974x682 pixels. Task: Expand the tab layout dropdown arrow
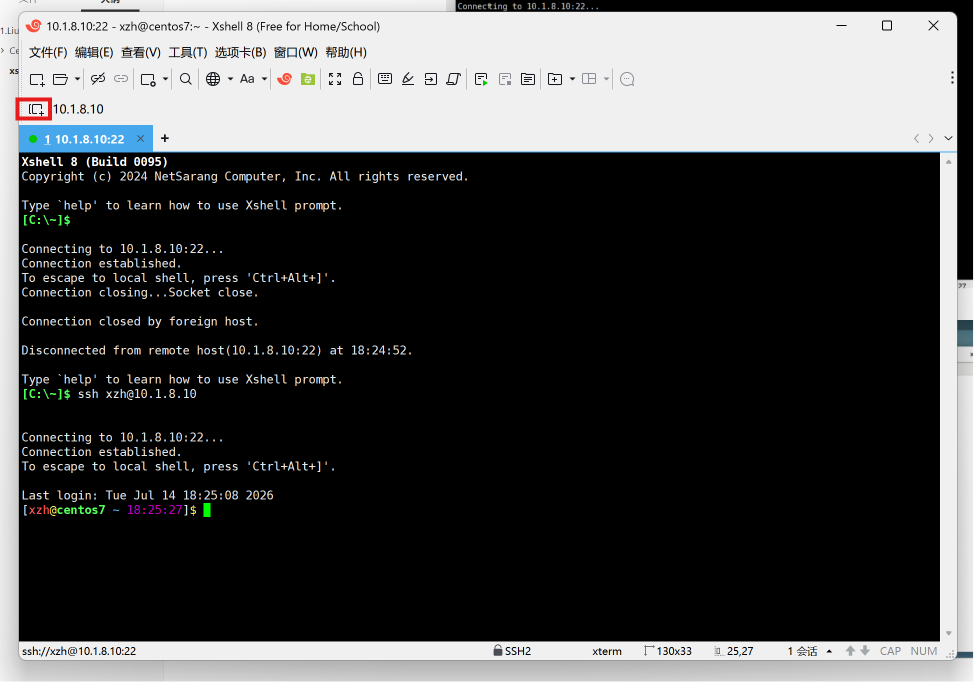tap(606, 79)
